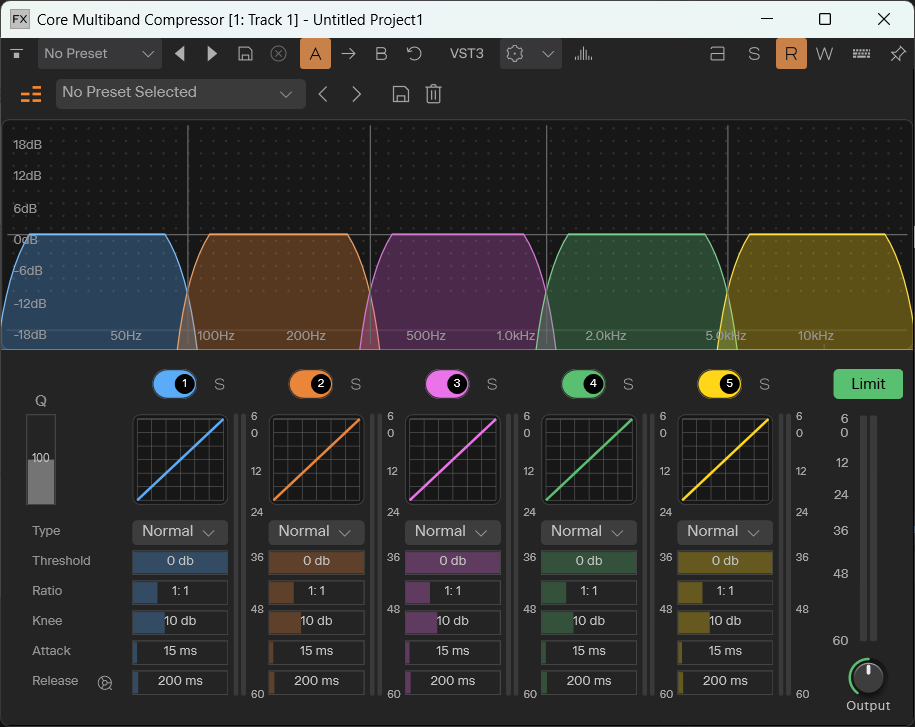Click band 5 Release 200 ms field
This screenshot has height=727, width=915.
(x=725, y=682)
